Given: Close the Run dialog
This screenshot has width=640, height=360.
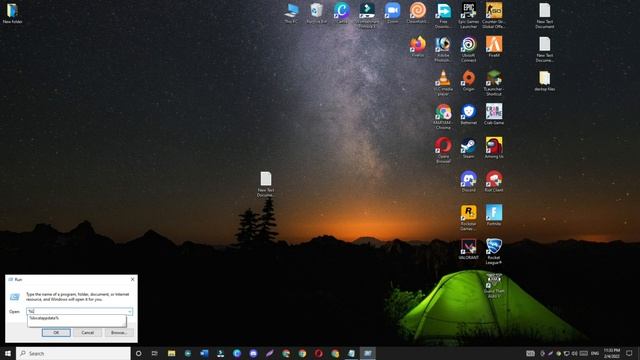Looking at the screenshot, I should tap(132, 280).
